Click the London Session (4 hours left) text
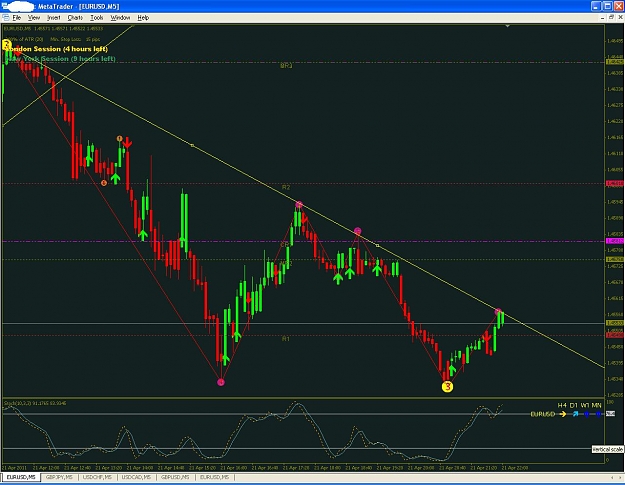Screen dimensions: 625x485 [57, 49]
